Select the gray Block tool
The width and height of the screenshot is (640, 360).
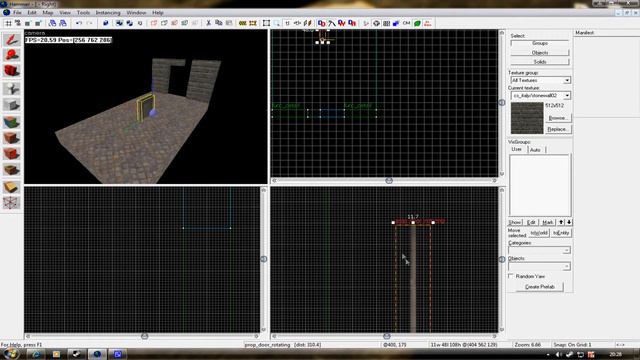tap(11, 105)
